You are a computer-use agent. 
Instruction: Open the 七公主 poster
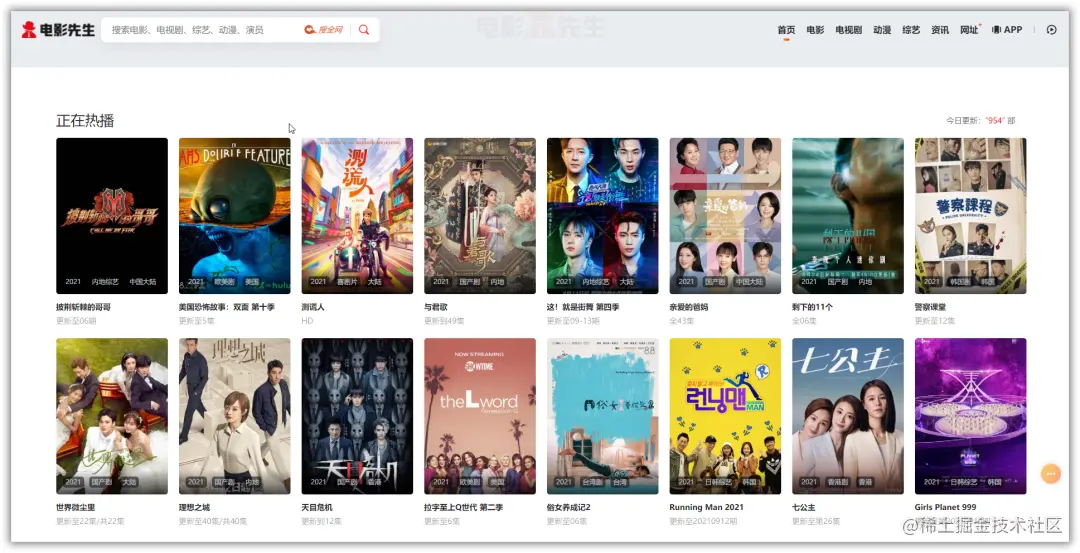pos(848,416)
